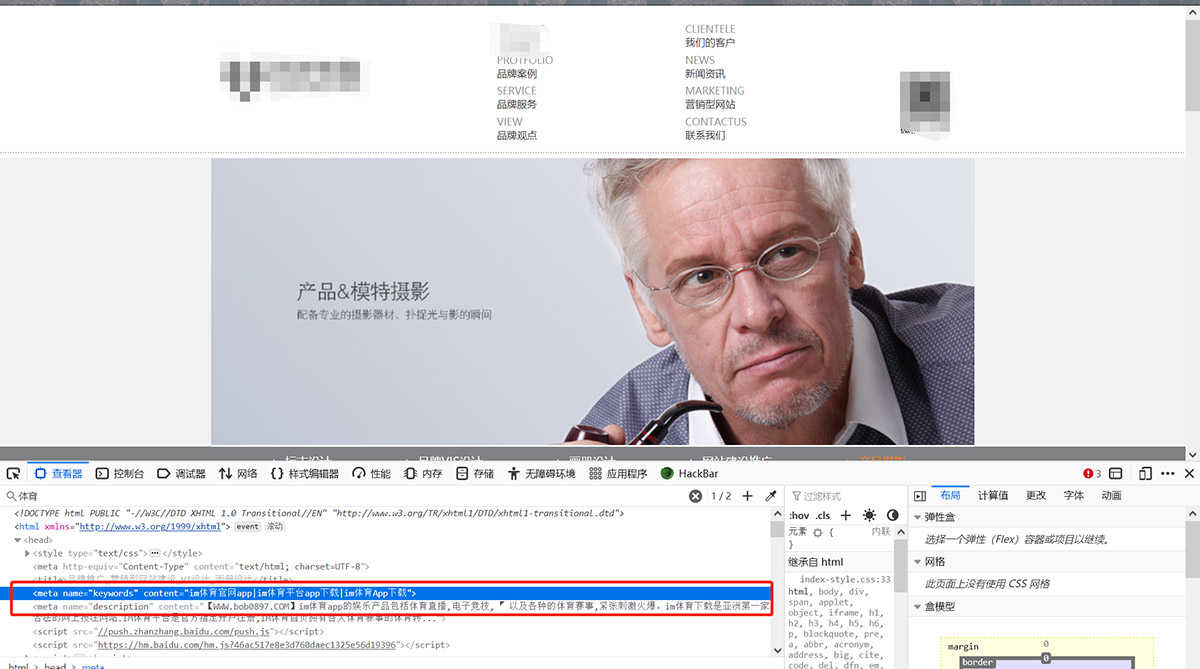This screenshot has height=669, width=1200.
Task: Open the 内存 memory tab
Action: (423, 473)
